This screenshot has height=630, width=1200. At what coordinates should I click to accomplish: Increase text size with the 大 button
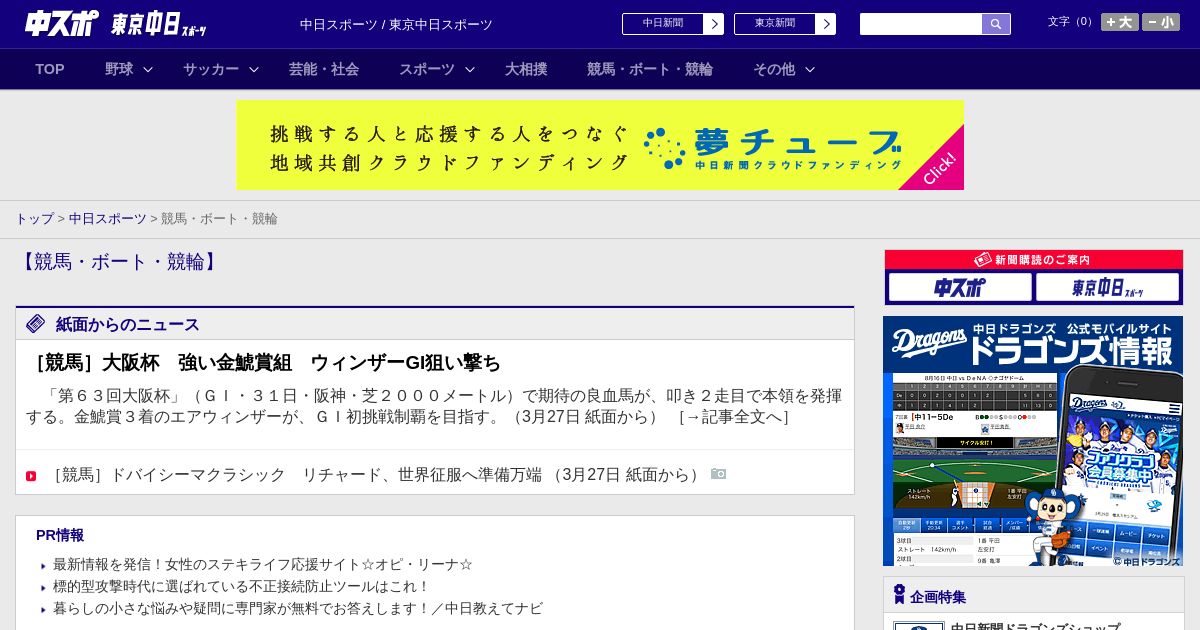pyautogui.click(x=1120, y=22)
